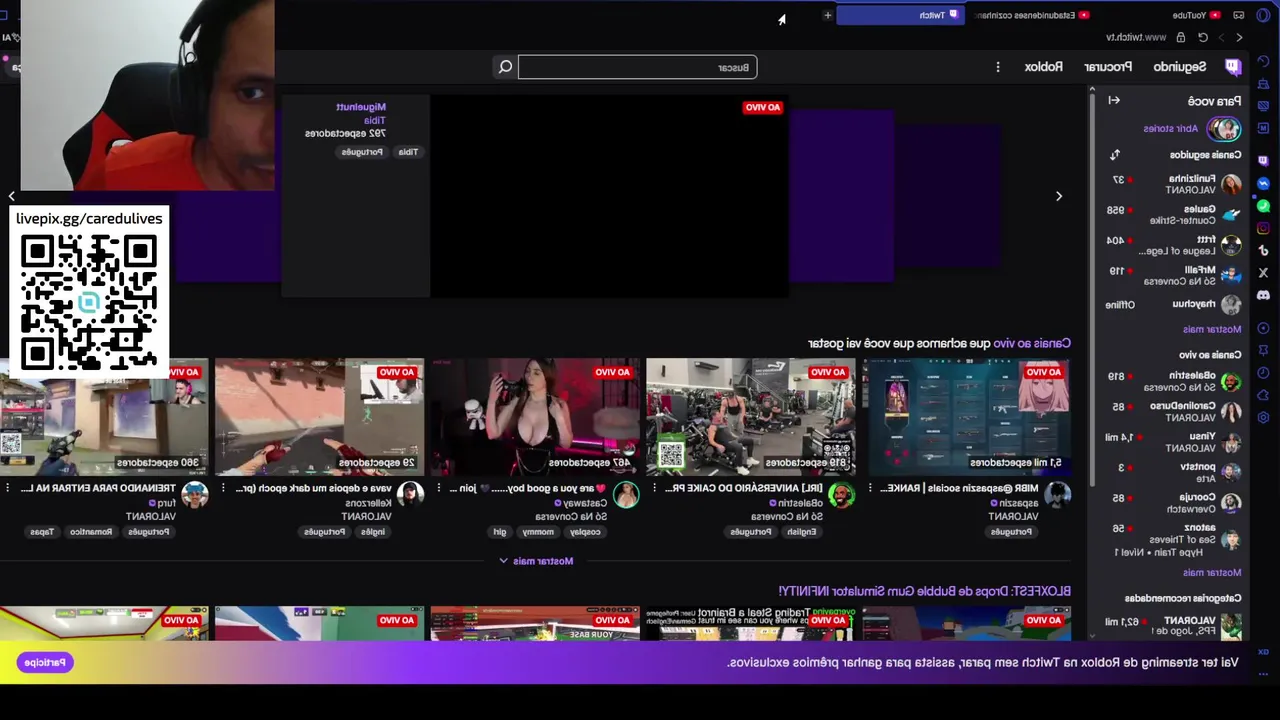The image size is (1280, 720).
Task: Open options dots on the Castaway stream card
Action: [x=439, y=488]
